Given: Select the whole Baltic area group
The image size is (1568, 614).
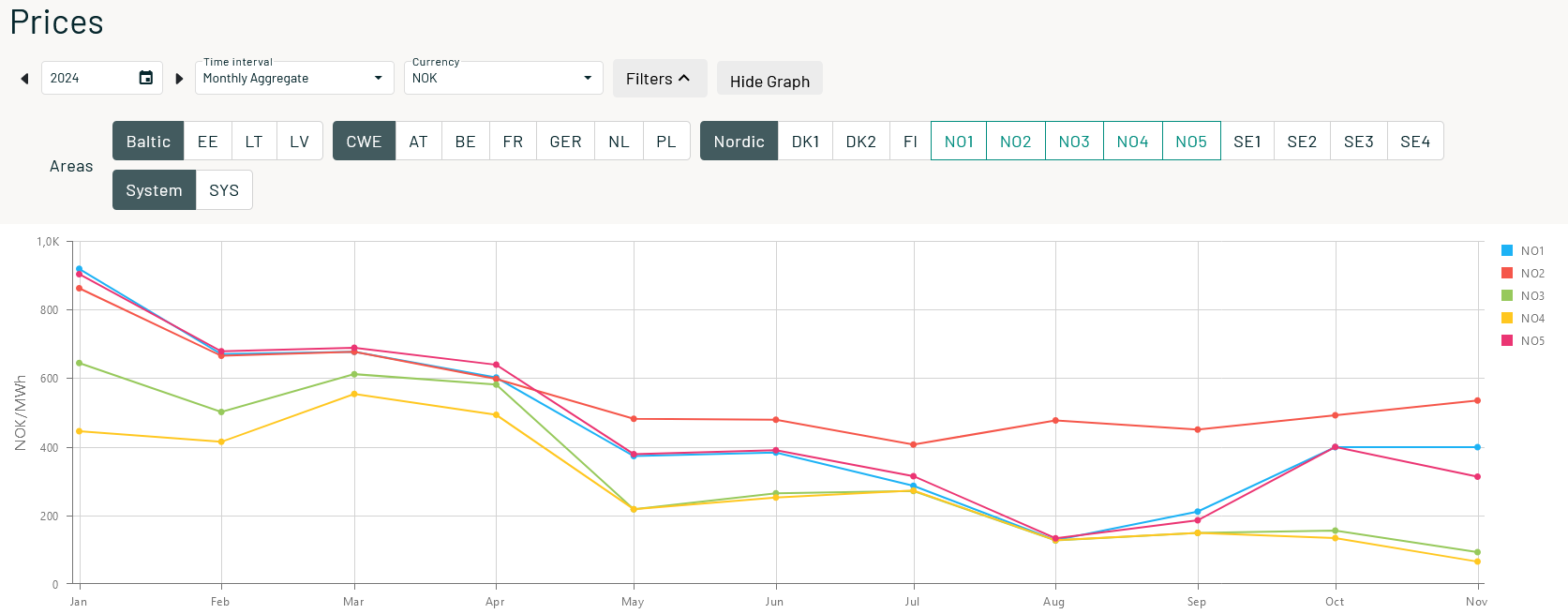Looking at the screenshot, I should [148, 141].
